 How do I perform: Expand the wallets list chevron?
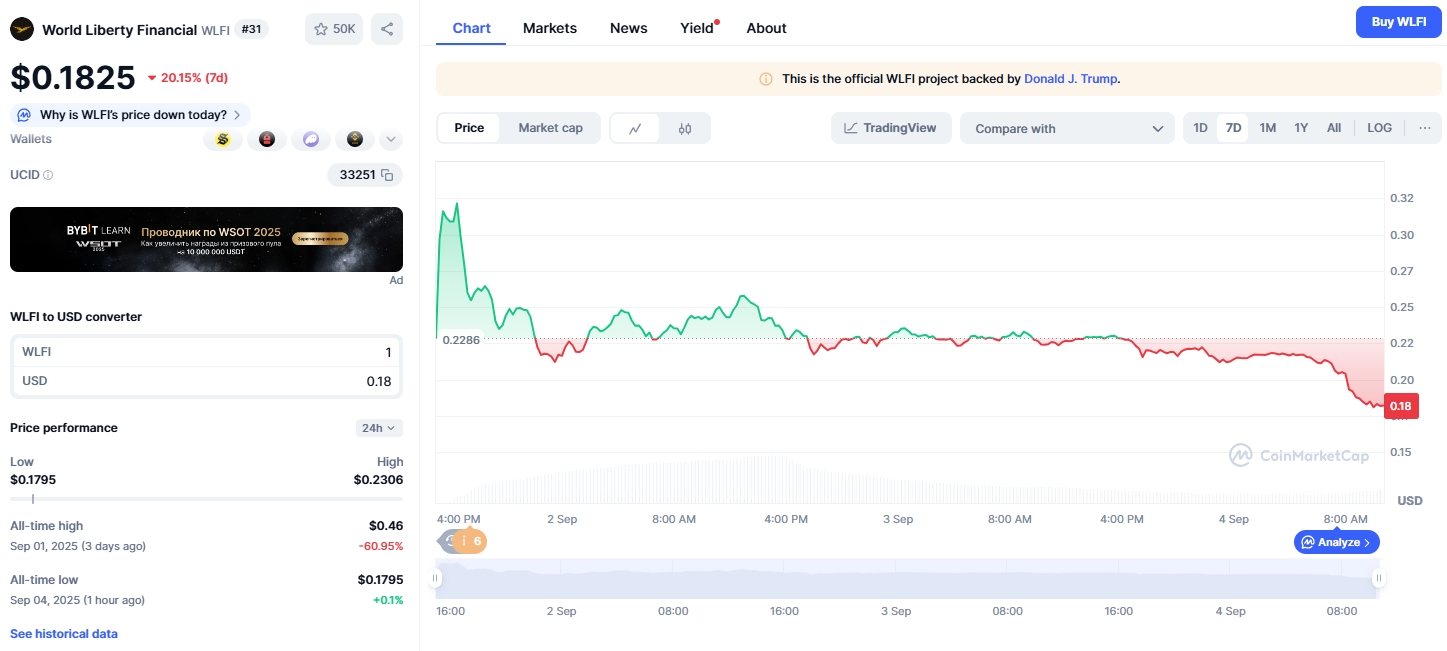coord(391,140)
